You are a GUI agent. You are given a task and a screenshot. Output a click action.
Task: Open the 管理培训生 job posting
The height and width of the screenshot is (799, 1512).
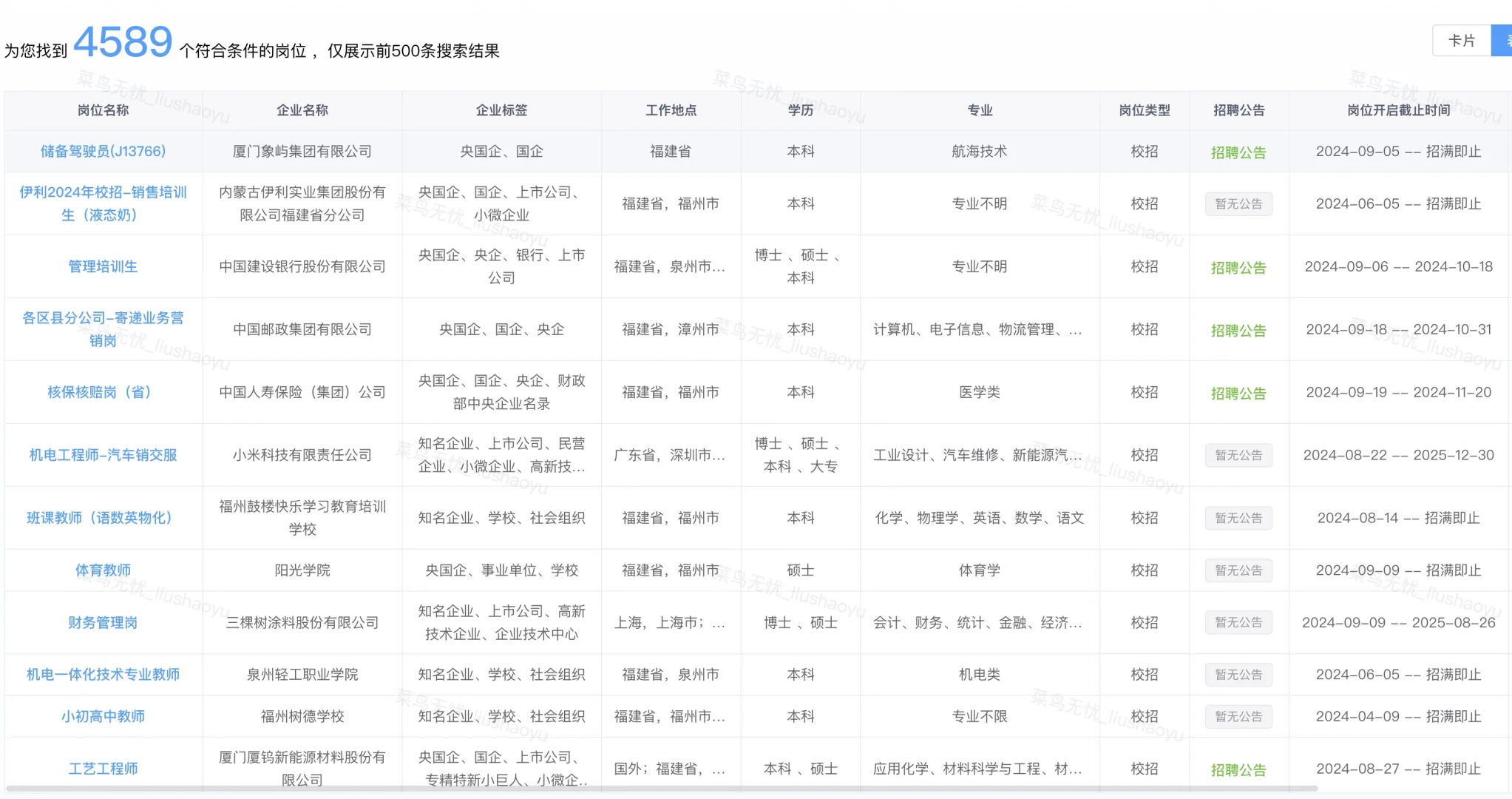point(103,266)
